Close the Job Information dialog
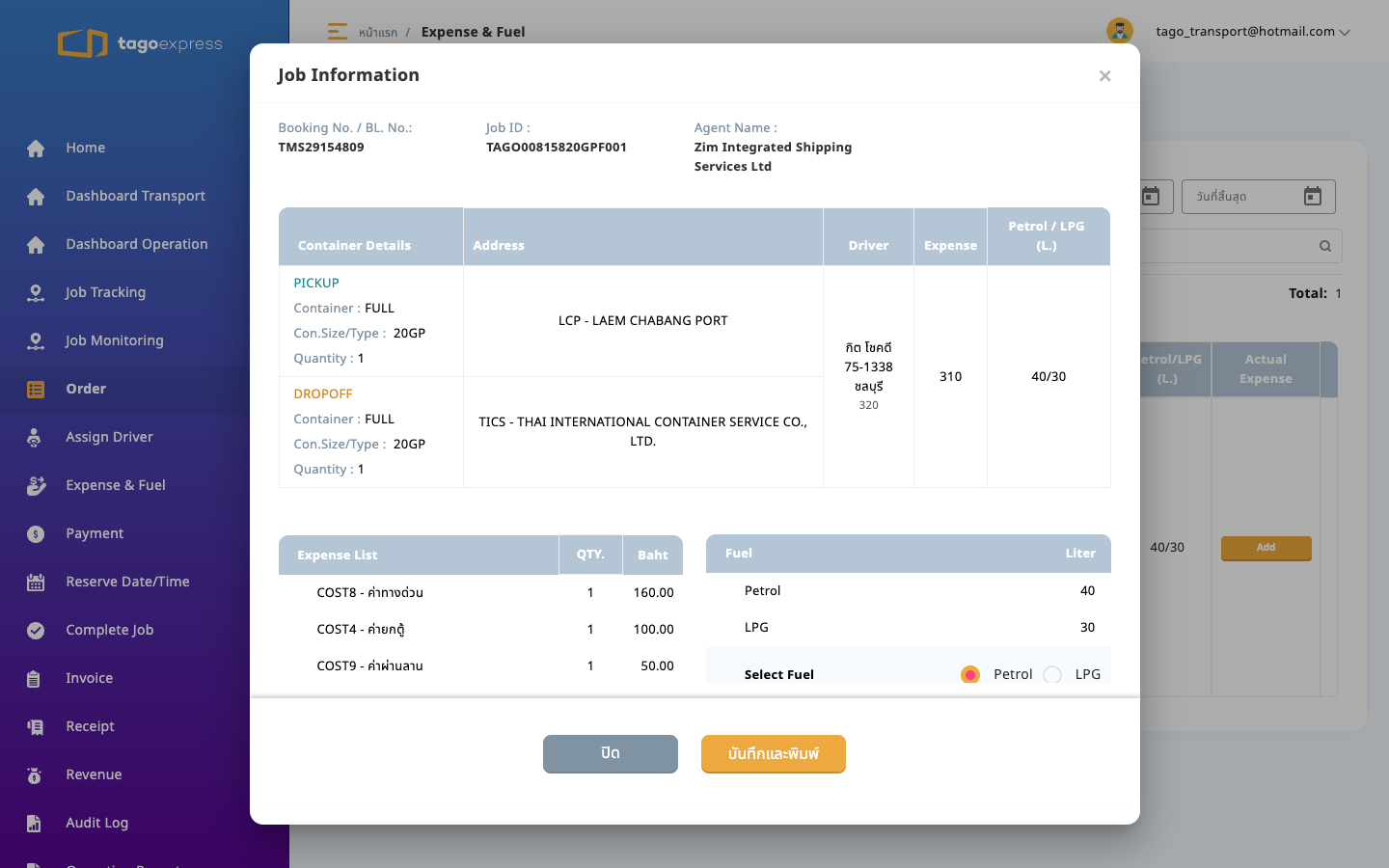 (1104, 76)
